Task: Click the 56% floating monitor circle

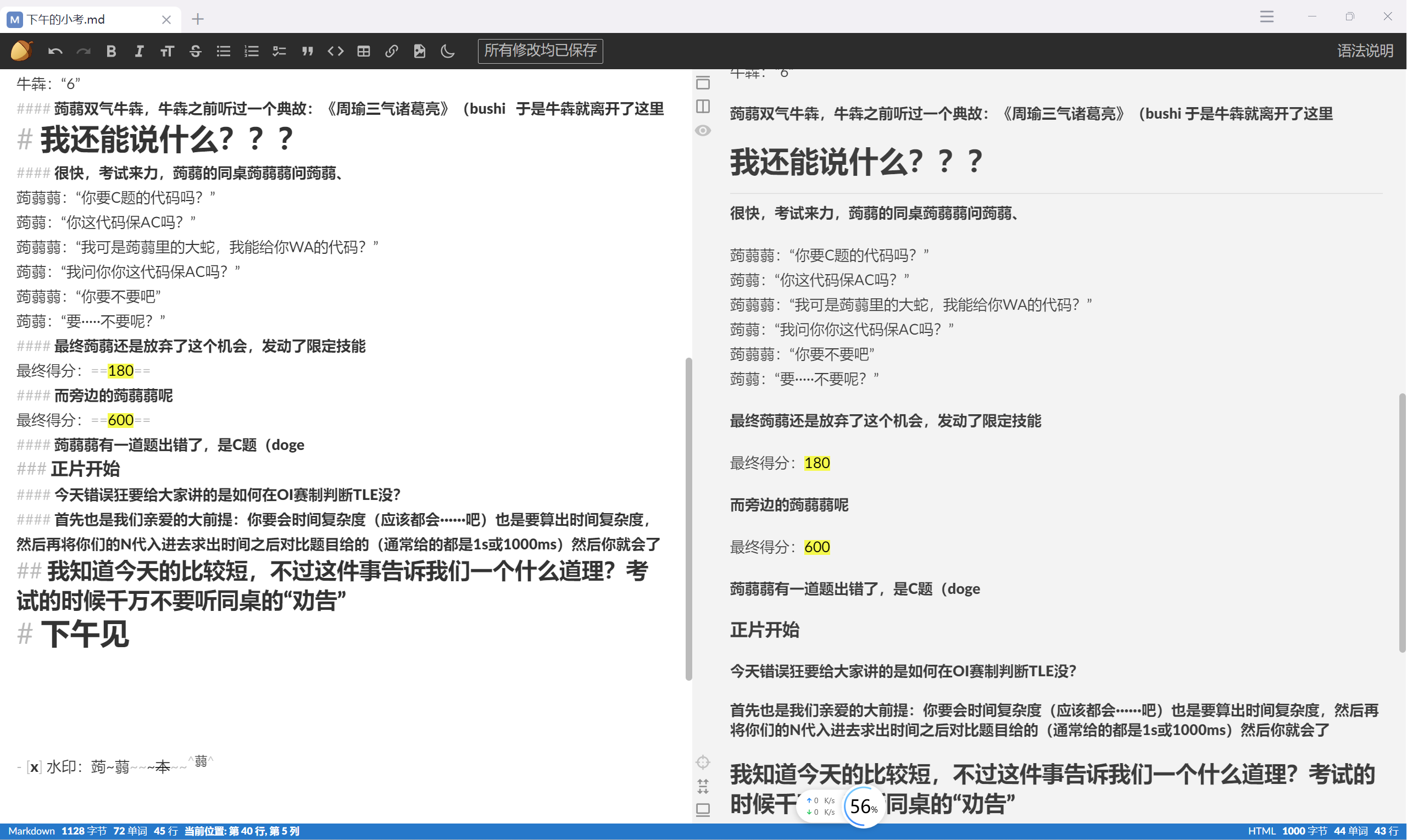Action: pyautogui.click(x=864, y=806)
